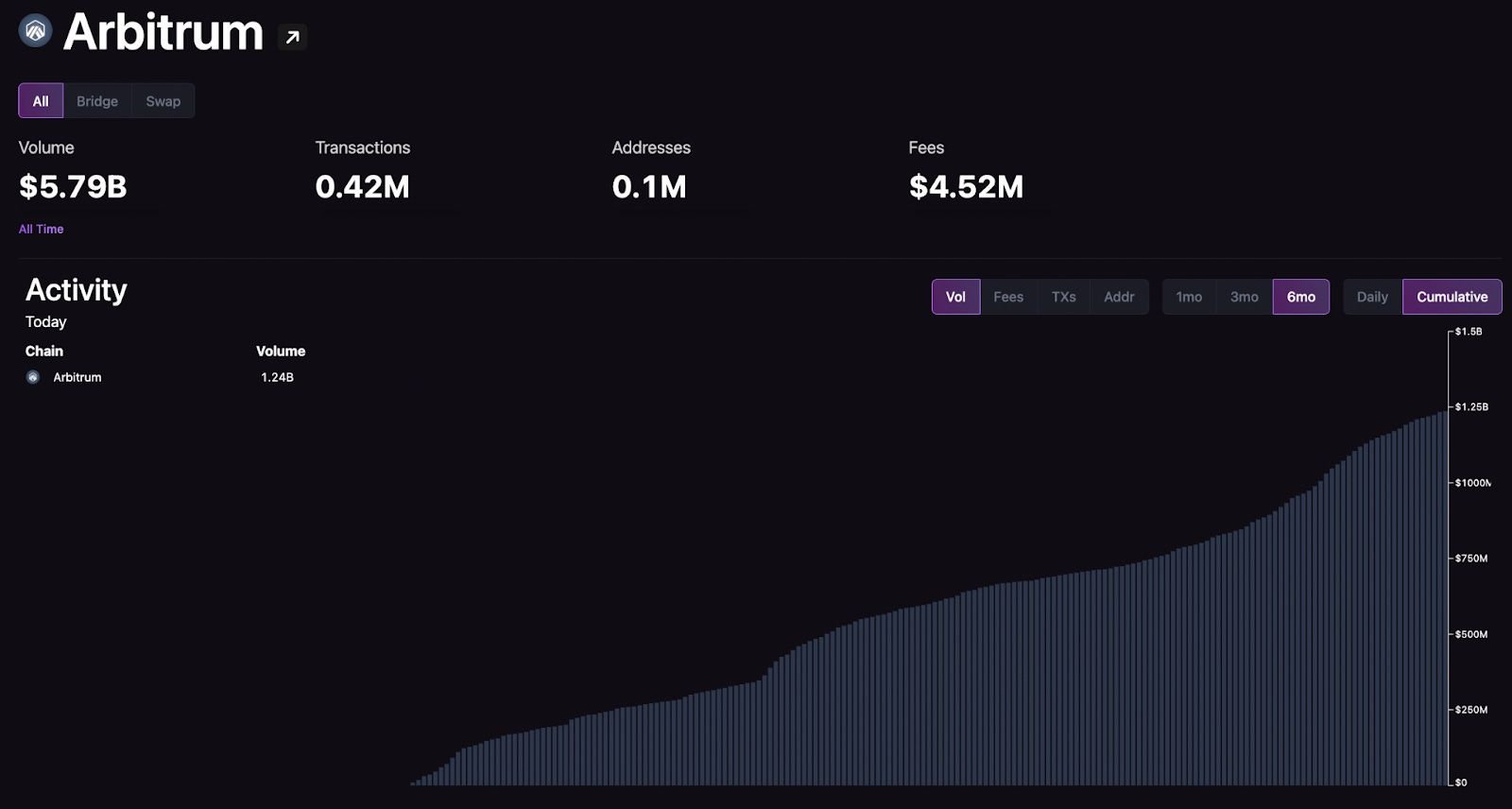This screenshot has height=809, width=1512.
Task: Click the 0.42M transactions value
Action: pyautogui.click(x=363, y=187)
